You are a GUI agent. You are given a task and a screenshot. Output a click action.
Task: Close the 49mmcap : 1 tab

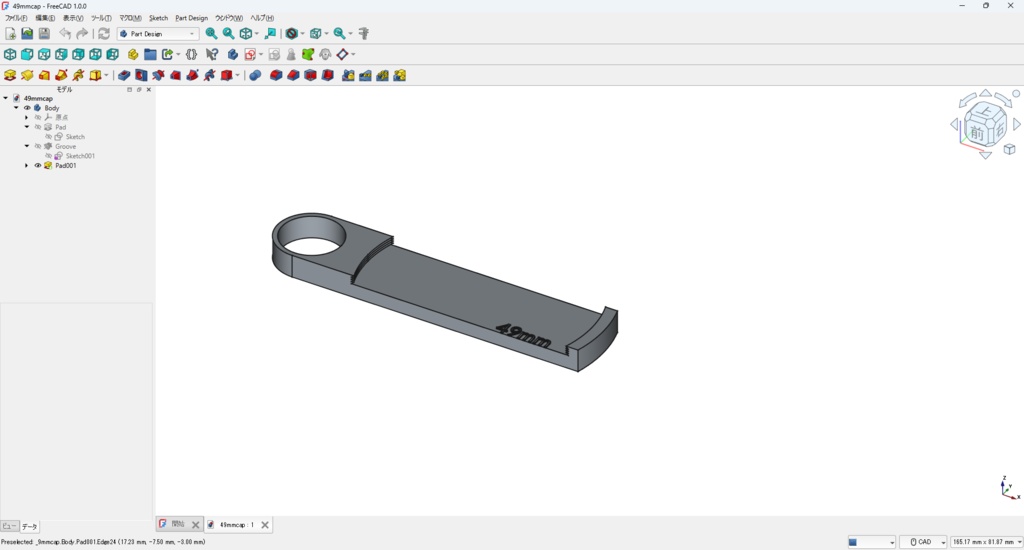(x=264, y=525)
